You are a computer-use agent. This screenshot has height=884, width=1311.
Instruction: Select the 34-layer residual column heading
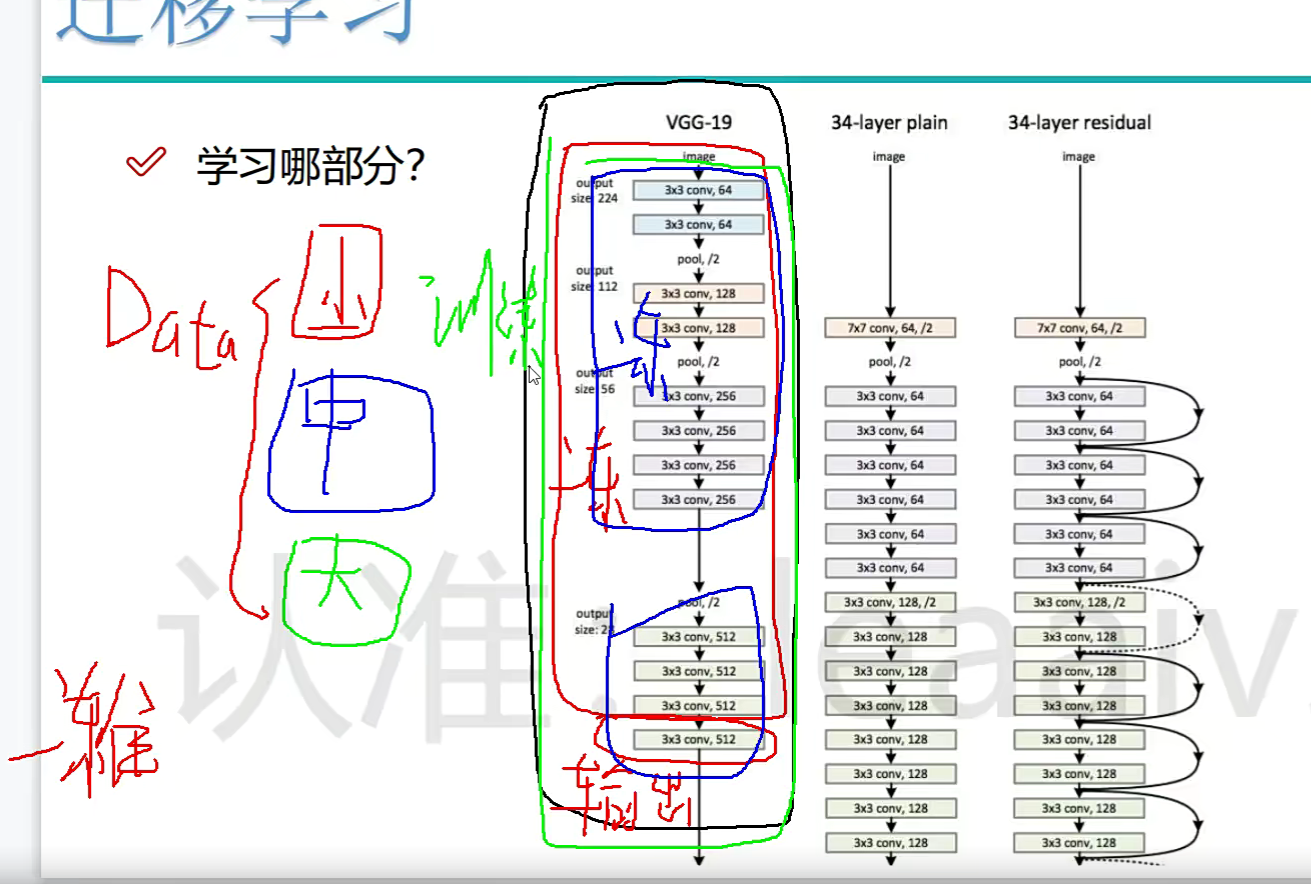(x=1079, y=123)
